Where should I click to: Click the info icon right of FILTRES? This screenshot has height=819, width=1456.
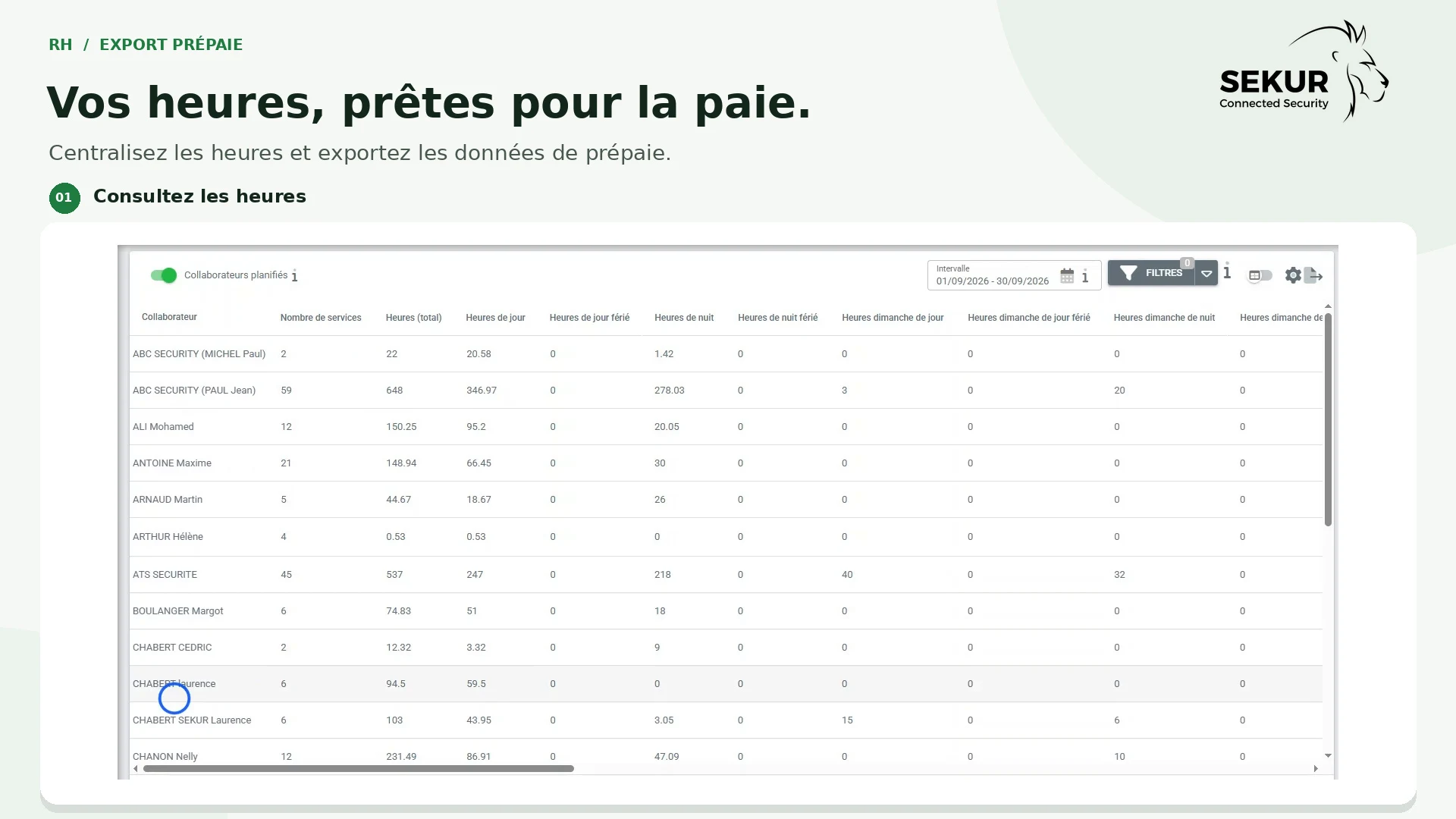pyautogui.click(x=1227, y=271)
